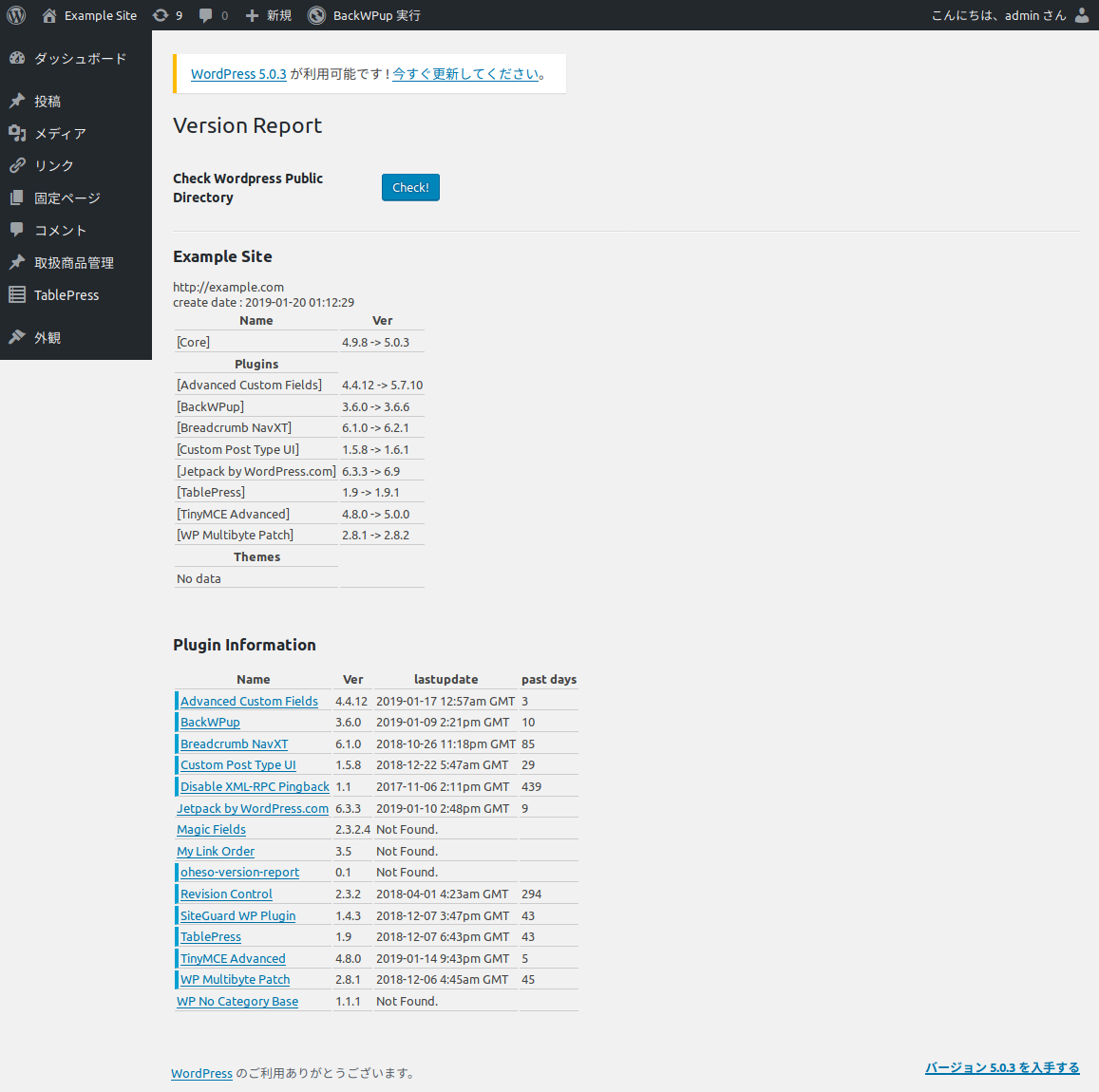Click the pages icon next to 固定ページ
This screenshot has height=1092, width=1099.
coord(17,198)
